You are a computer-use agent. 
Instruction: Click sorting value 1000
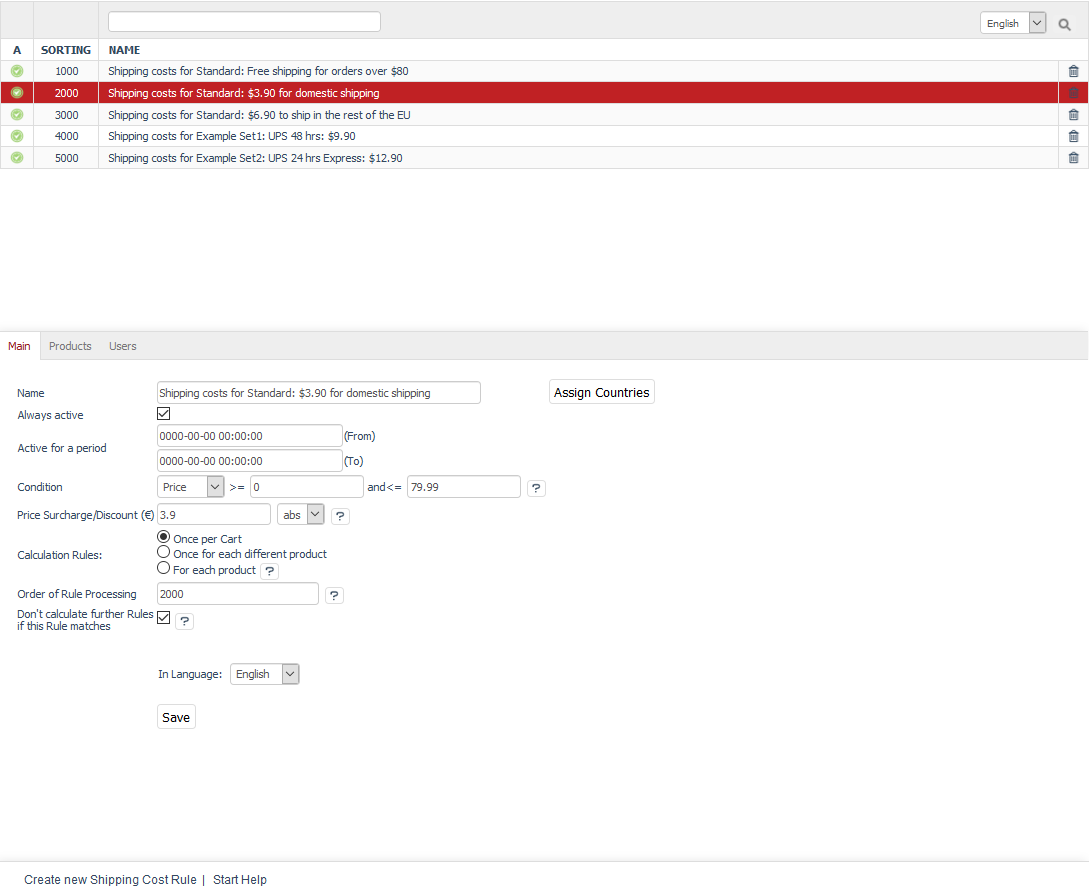pos(67,71)
